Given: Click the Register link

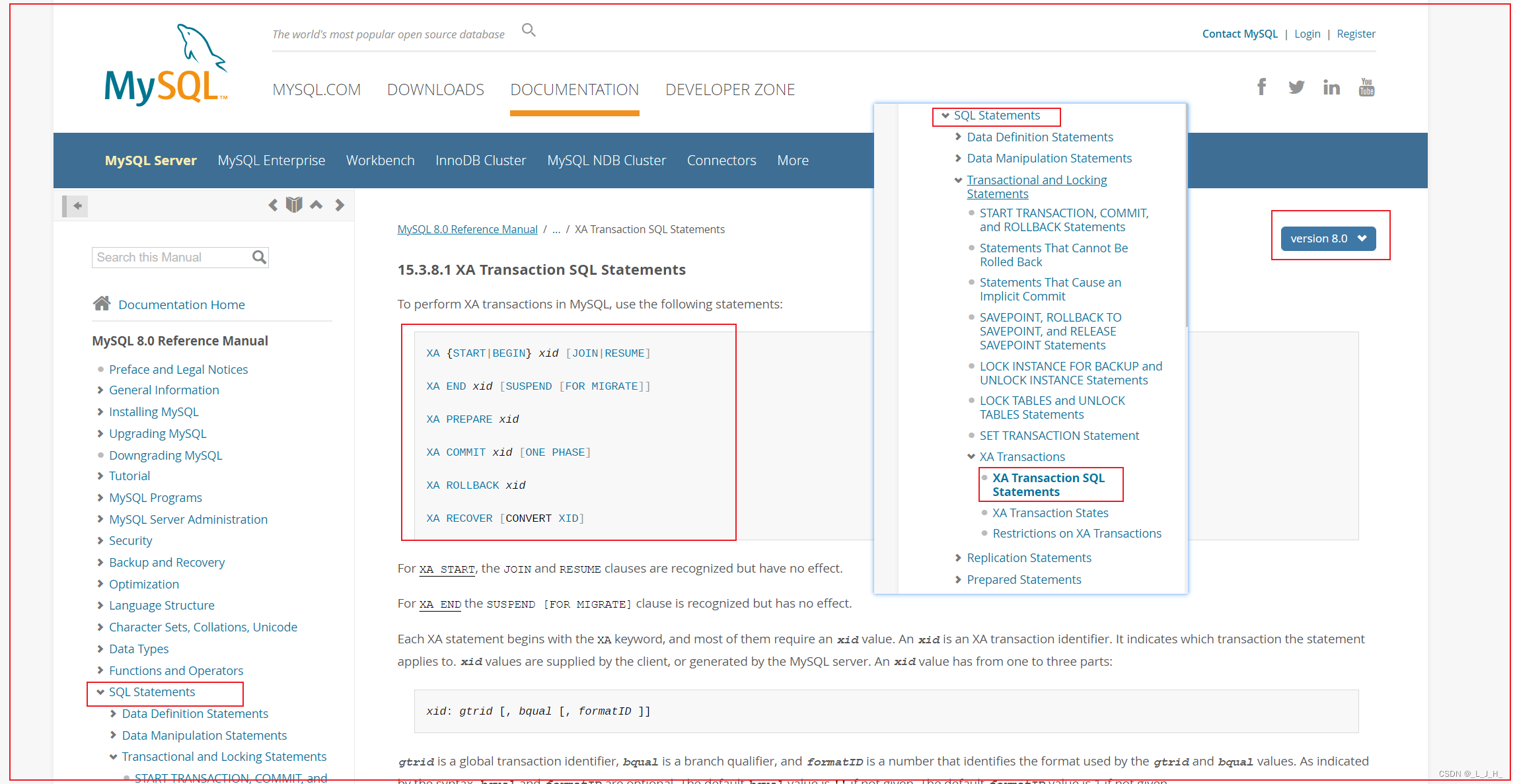Looking at the screenshot, I should 1356,33.
